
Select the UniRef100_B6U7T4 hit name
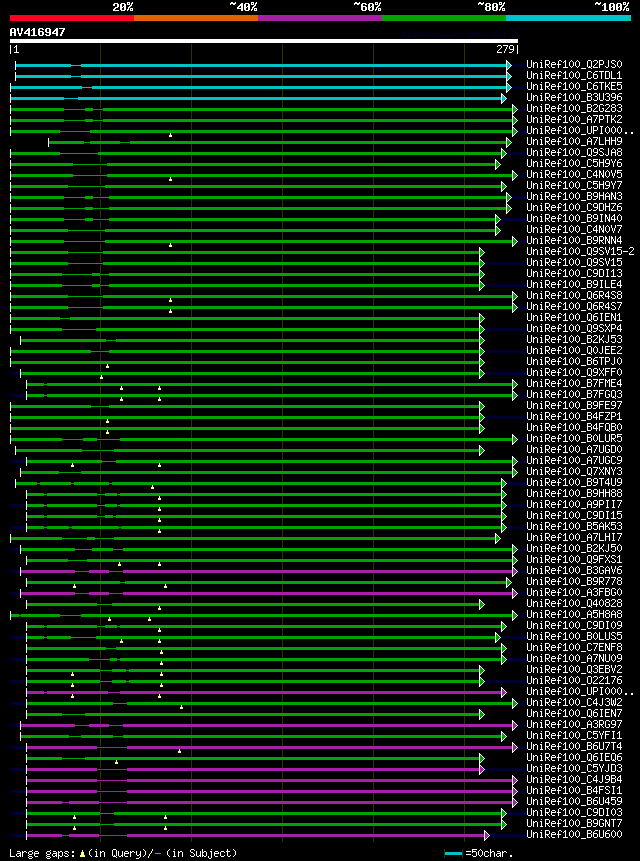pyautogui.click(x=574, y=747)
